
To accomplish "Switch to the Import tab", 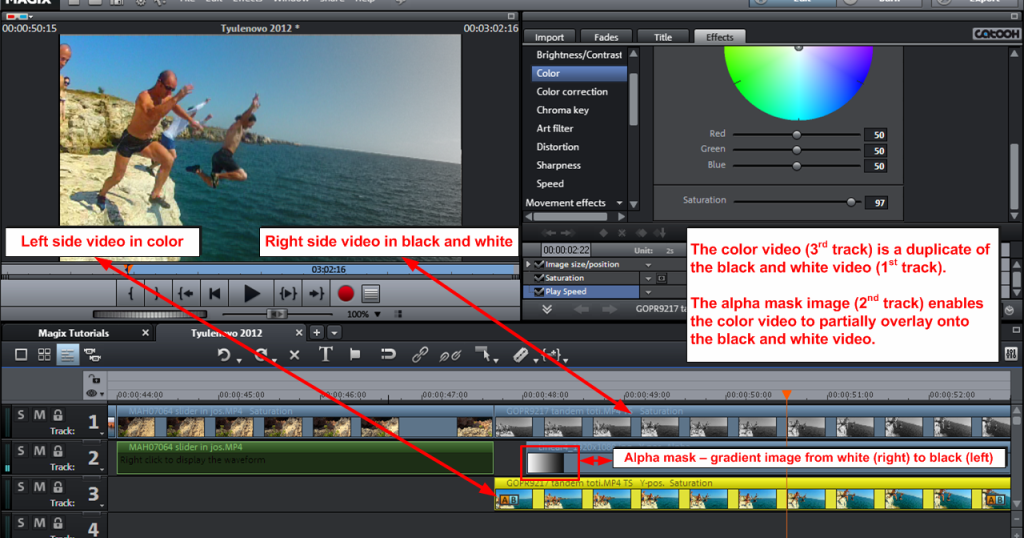I will coord(549,37).
